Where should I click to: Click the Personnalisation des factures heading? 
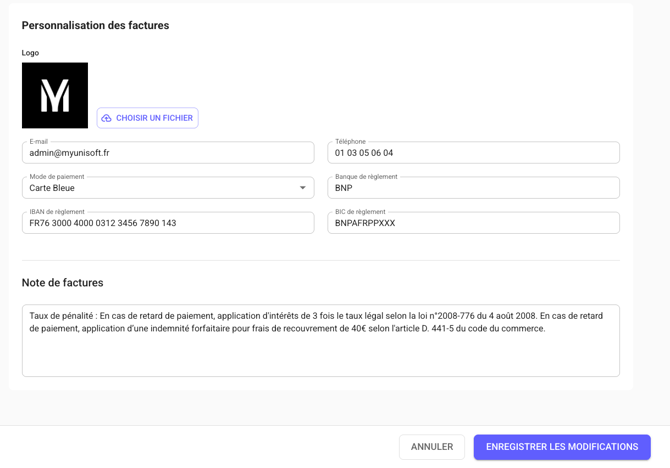(x=95, y=25)
